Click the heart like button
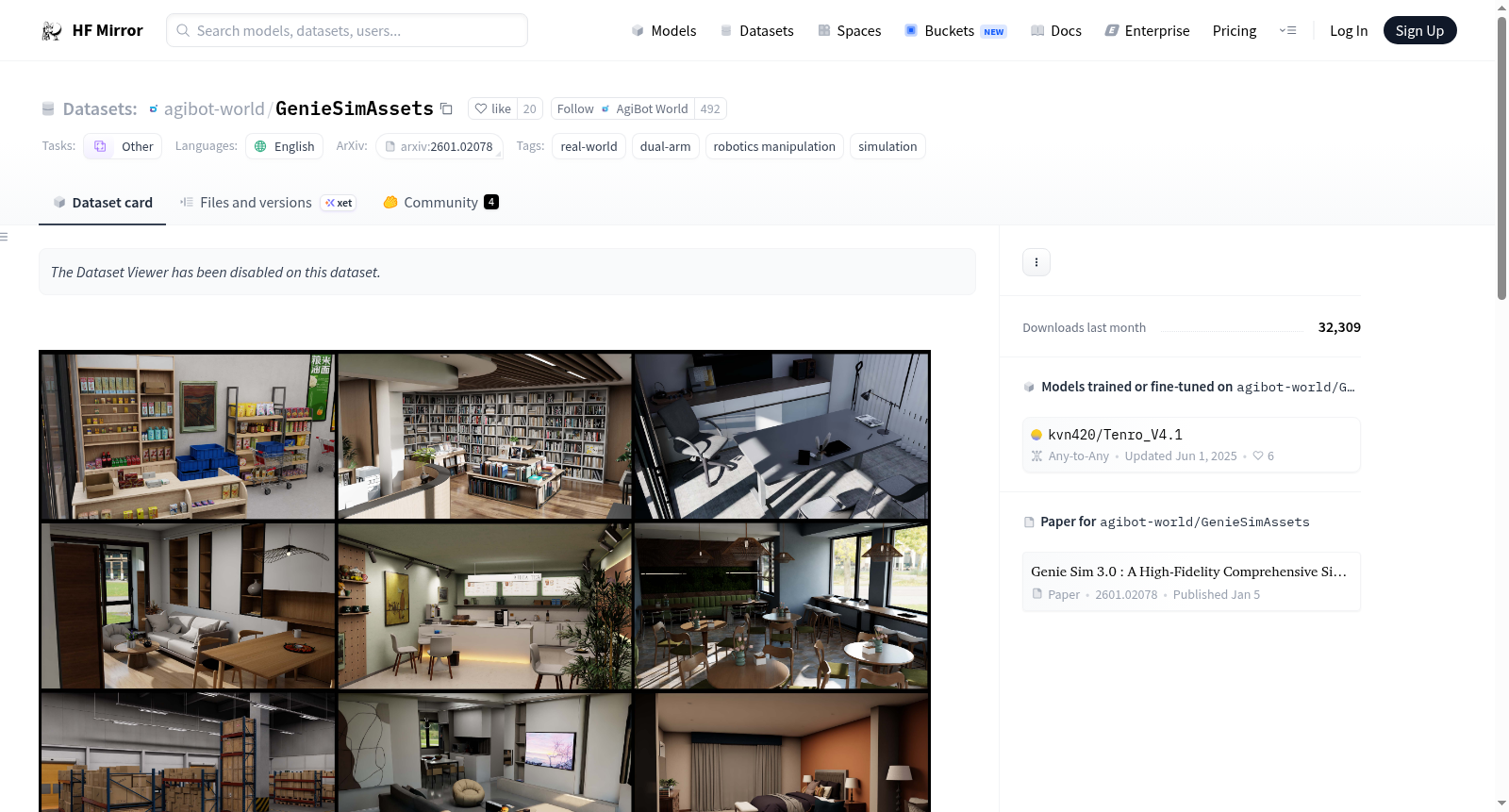1509x812 pixels. [492, 109]
